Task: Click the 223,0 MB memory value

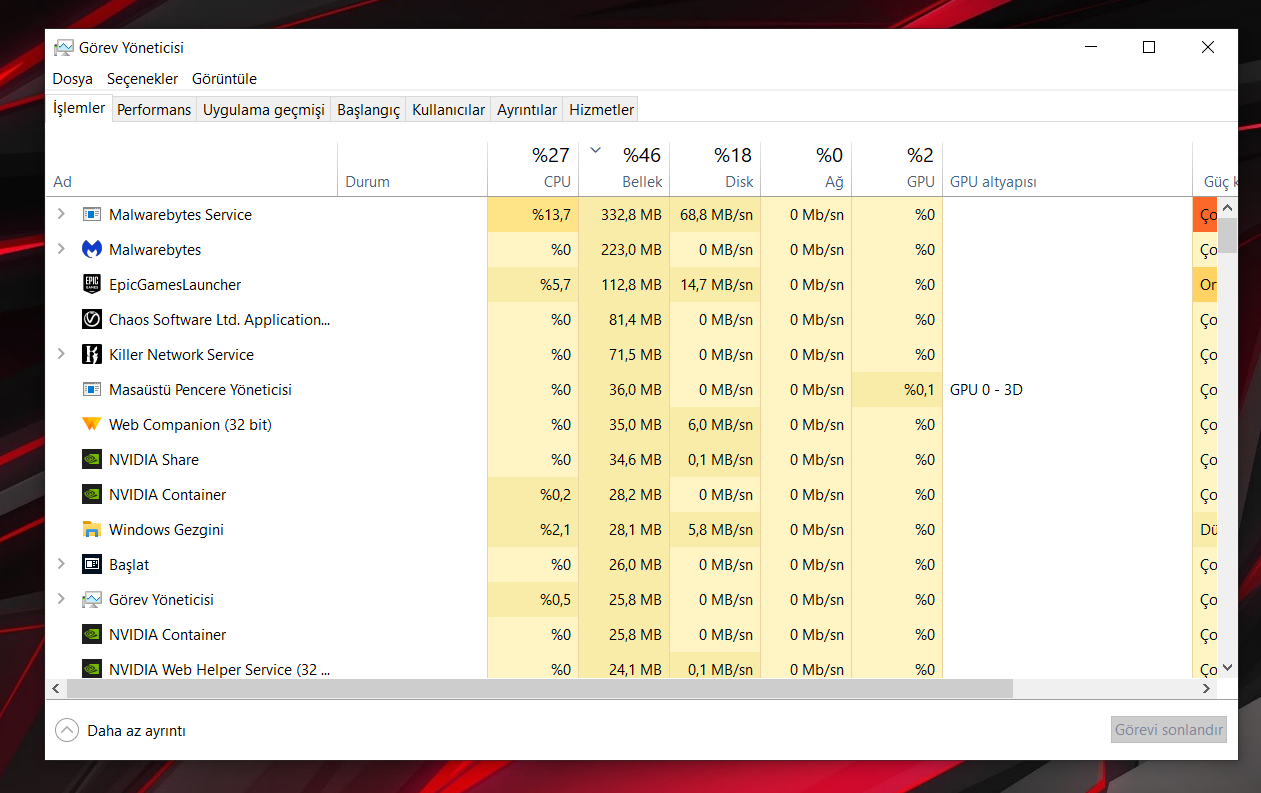Action: (x=631, y=250)
